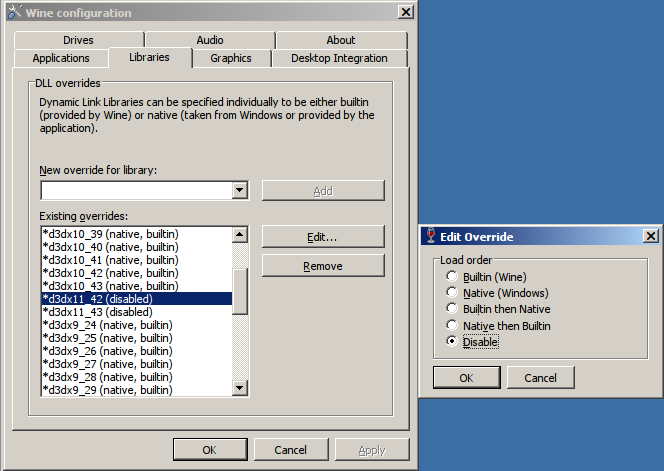Remove the selected override
Image resolution: width=664 pixels, height=471 pixels.
tap(323, 266)
